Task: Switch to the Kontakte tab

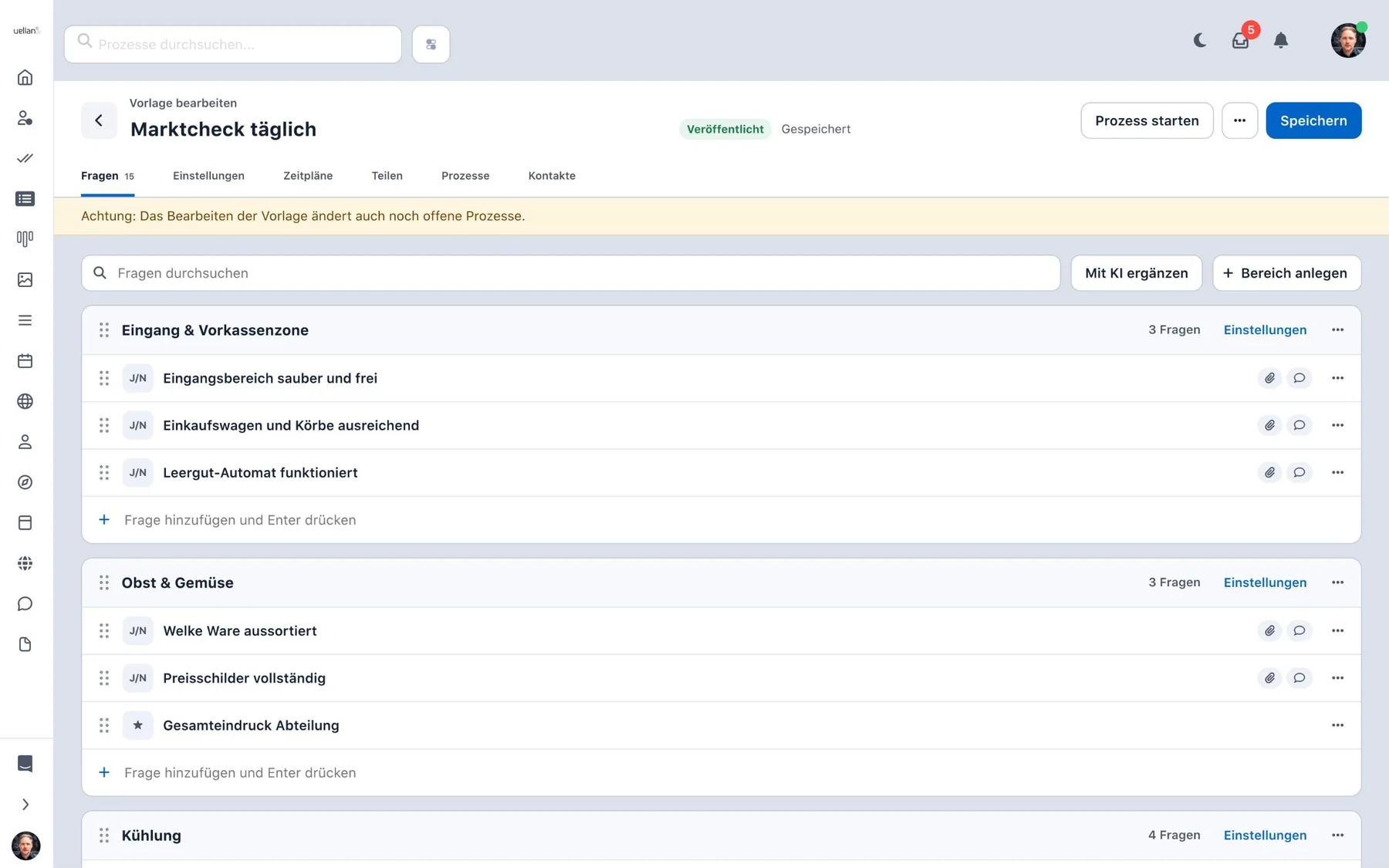Action: pos(552,176)
